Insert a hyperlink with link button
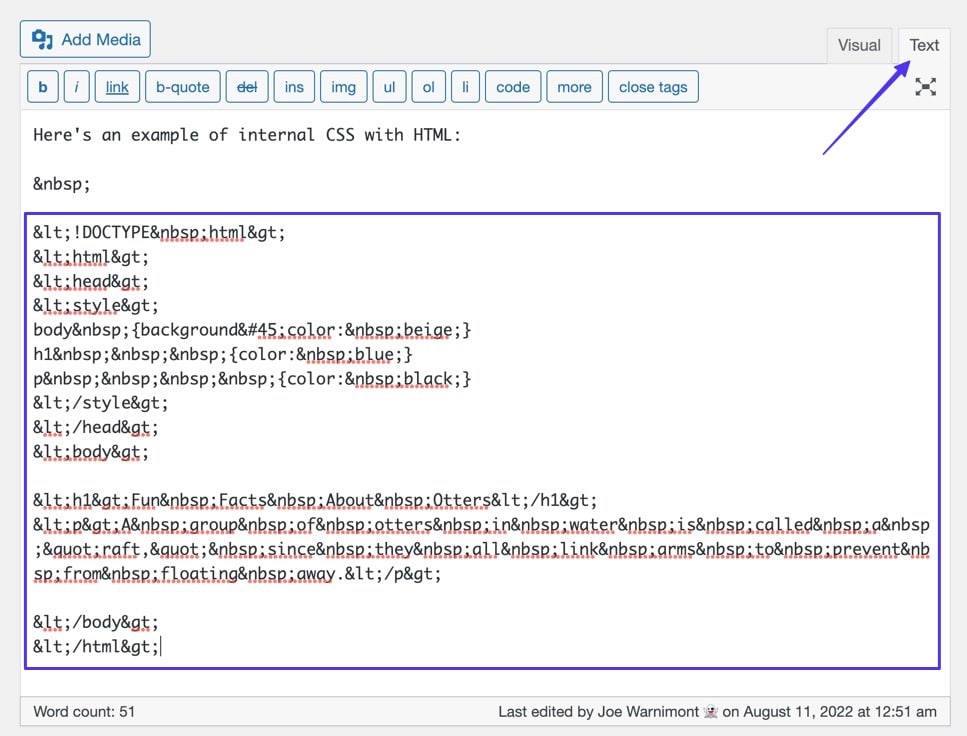Screen dimensions: 967x736 117,87
